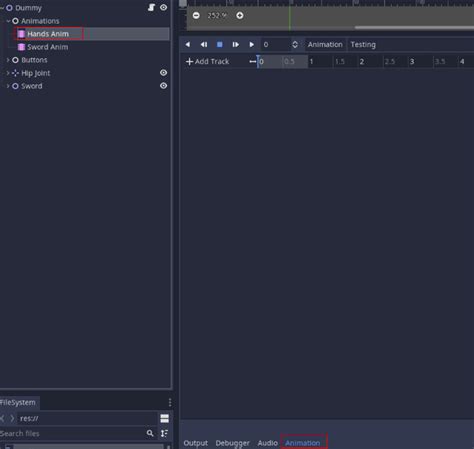Toggle FileSystem split view mode icon
Screen dimensions: 474x449
164,418
